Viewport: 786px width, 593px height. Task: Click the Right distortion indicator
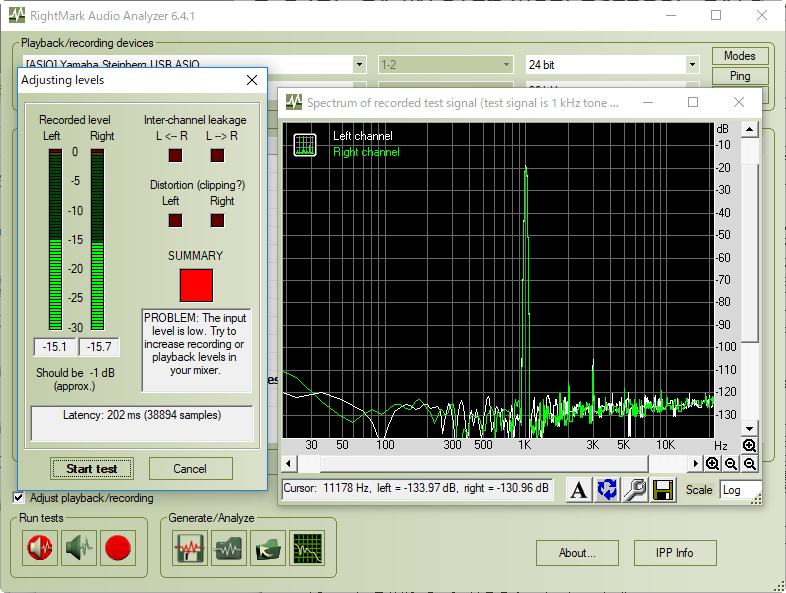click(x=217, y=221)
